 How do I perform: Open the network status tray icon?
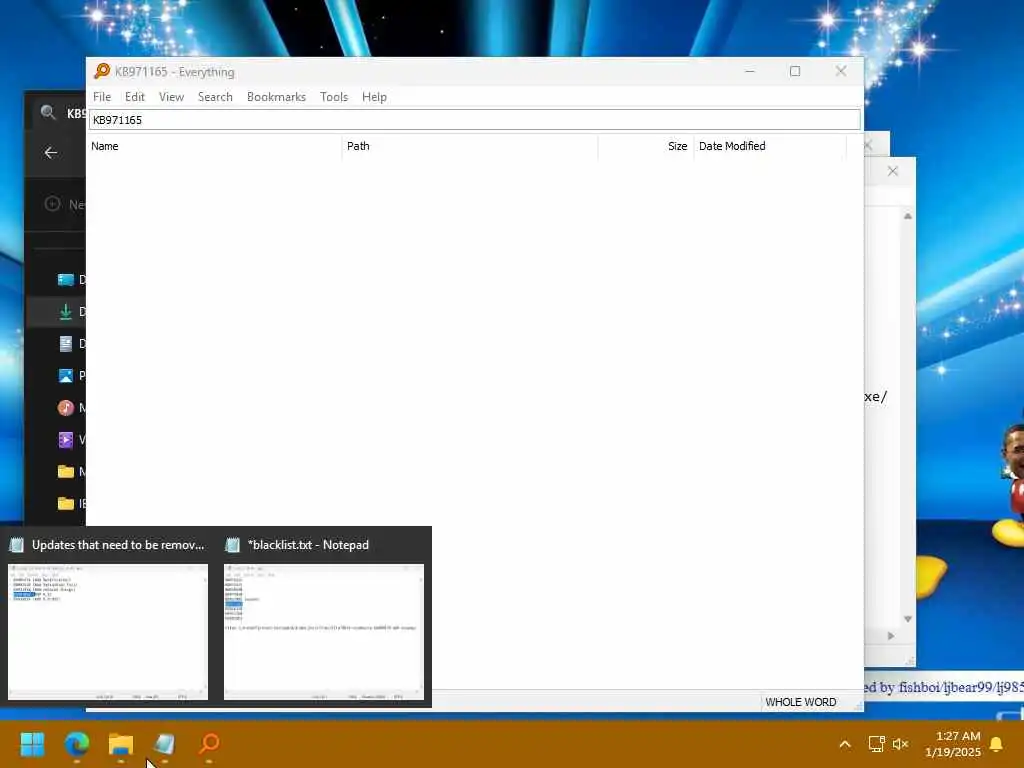click(x=876, y=744)
